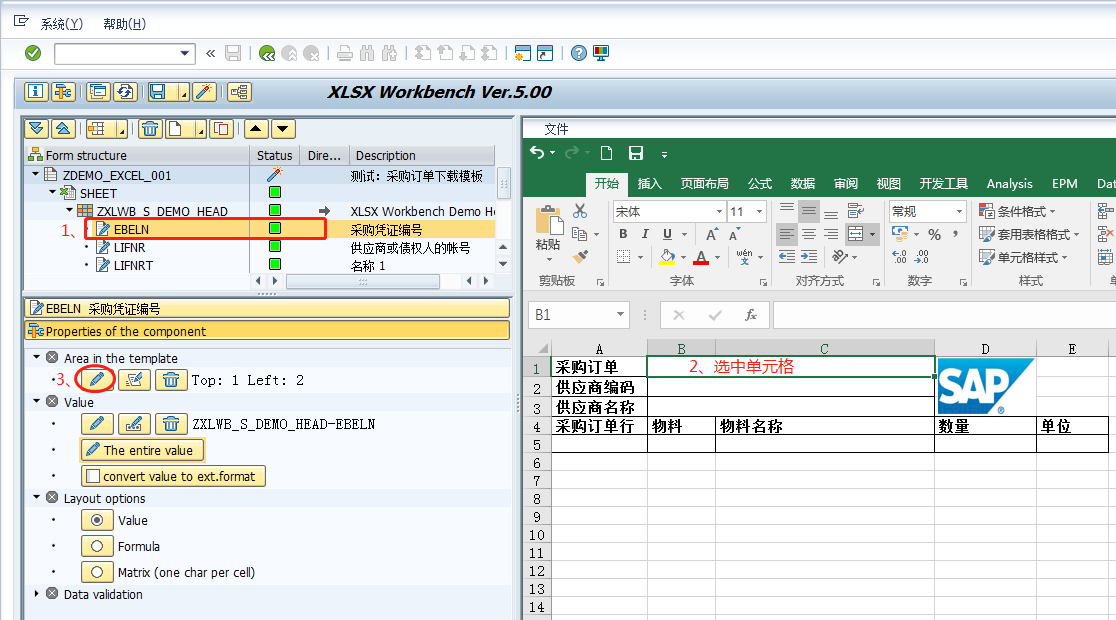The image size is (1116, 620).
Task: Collapse the Layout options section
Action: [x=36, y=498]
